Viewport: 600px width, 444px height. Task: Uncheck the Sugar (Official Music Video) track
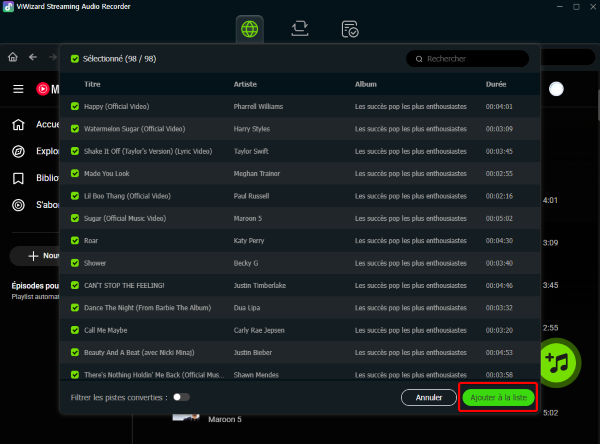(75, 218)
